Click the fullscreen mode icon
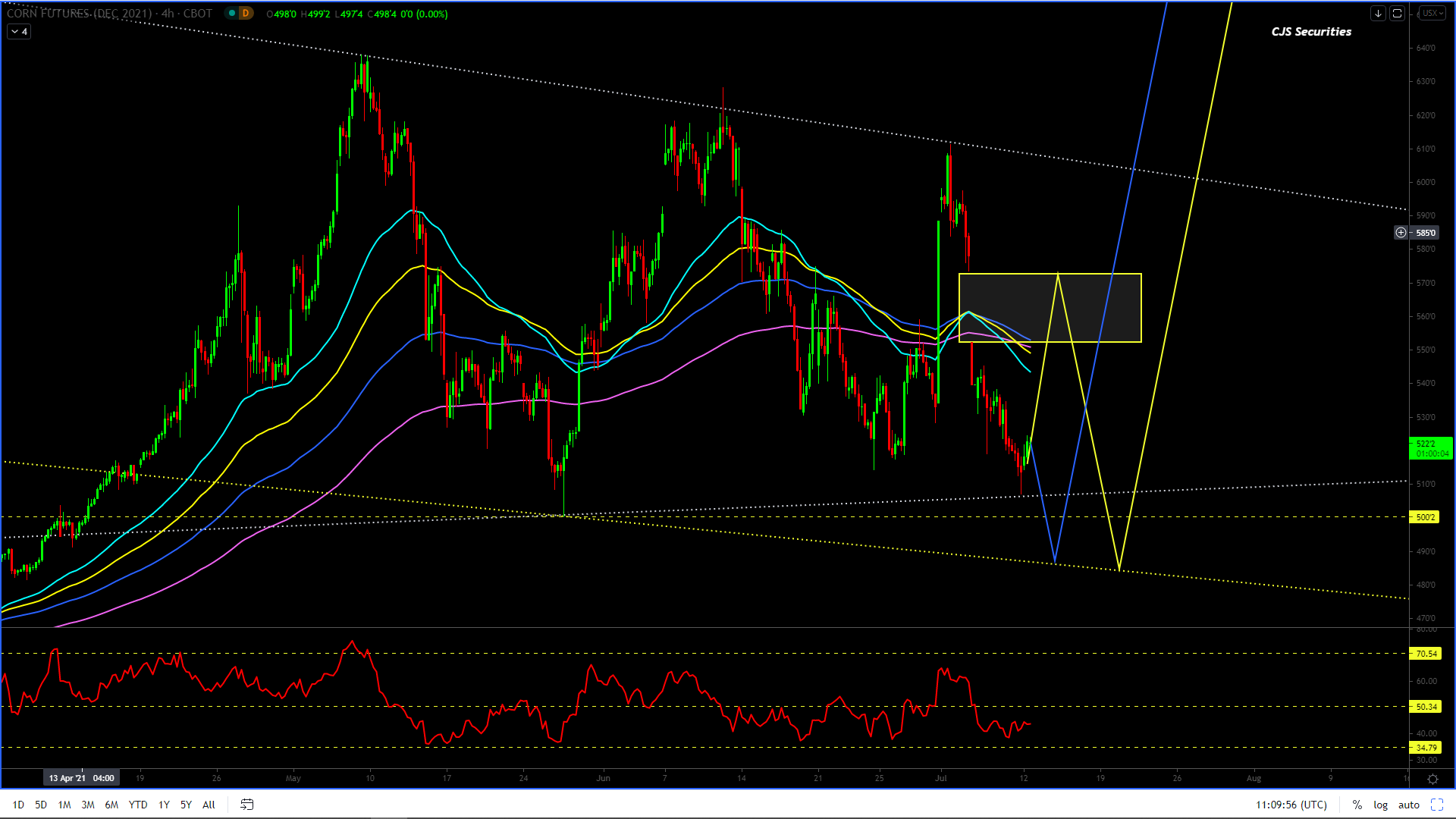 pyautogui.click(x=1436, y=805)
